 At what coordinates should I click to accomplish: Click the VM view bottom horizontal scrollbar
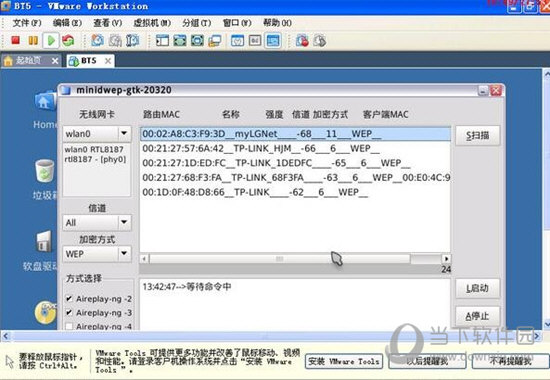coord(271,336)
